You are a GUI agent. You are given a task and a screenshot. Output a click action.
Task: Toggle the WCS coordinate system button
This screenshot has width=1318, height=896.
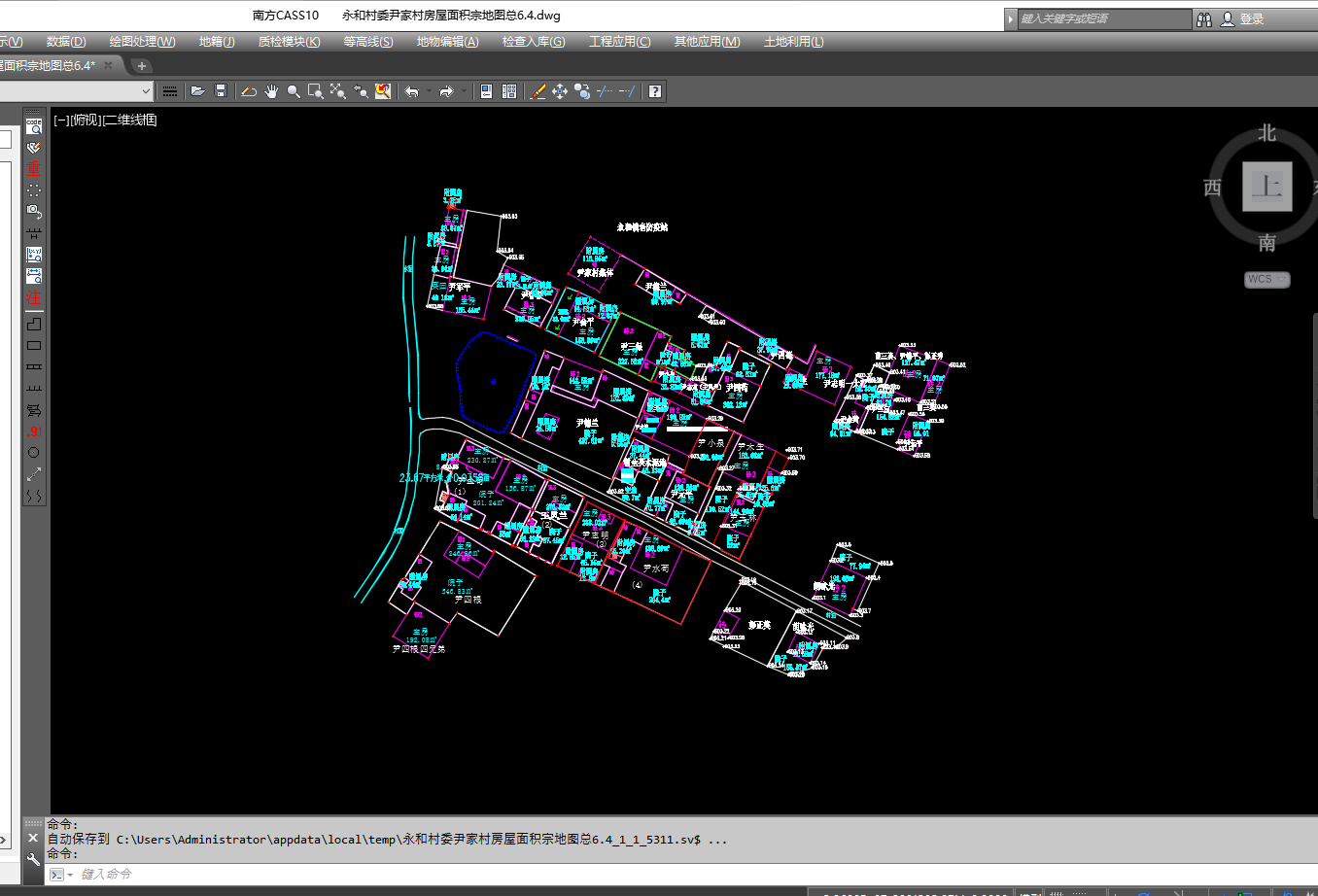click(x=1266, y=279)
